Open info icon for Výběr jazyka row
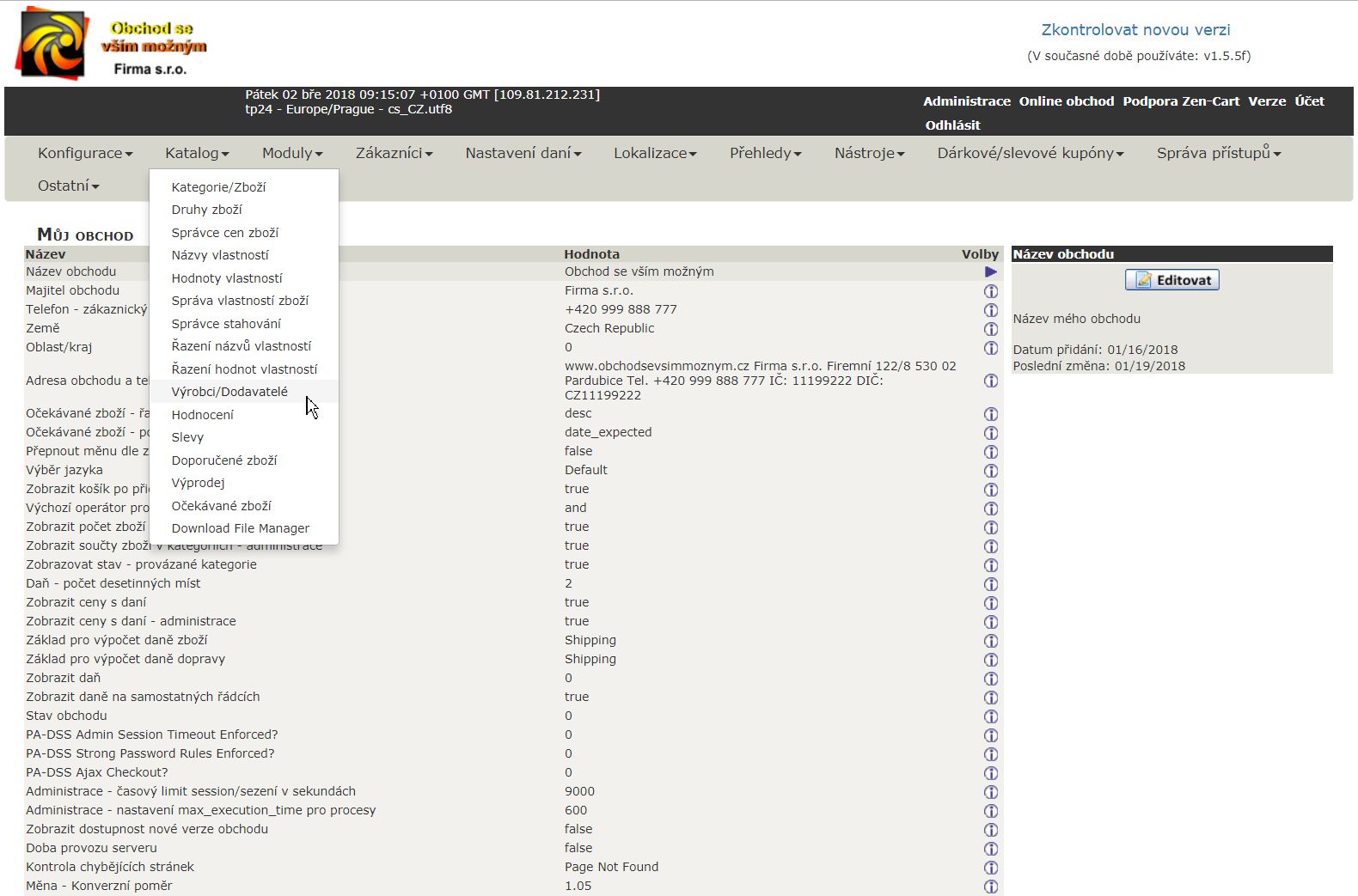 coord(990,471)
